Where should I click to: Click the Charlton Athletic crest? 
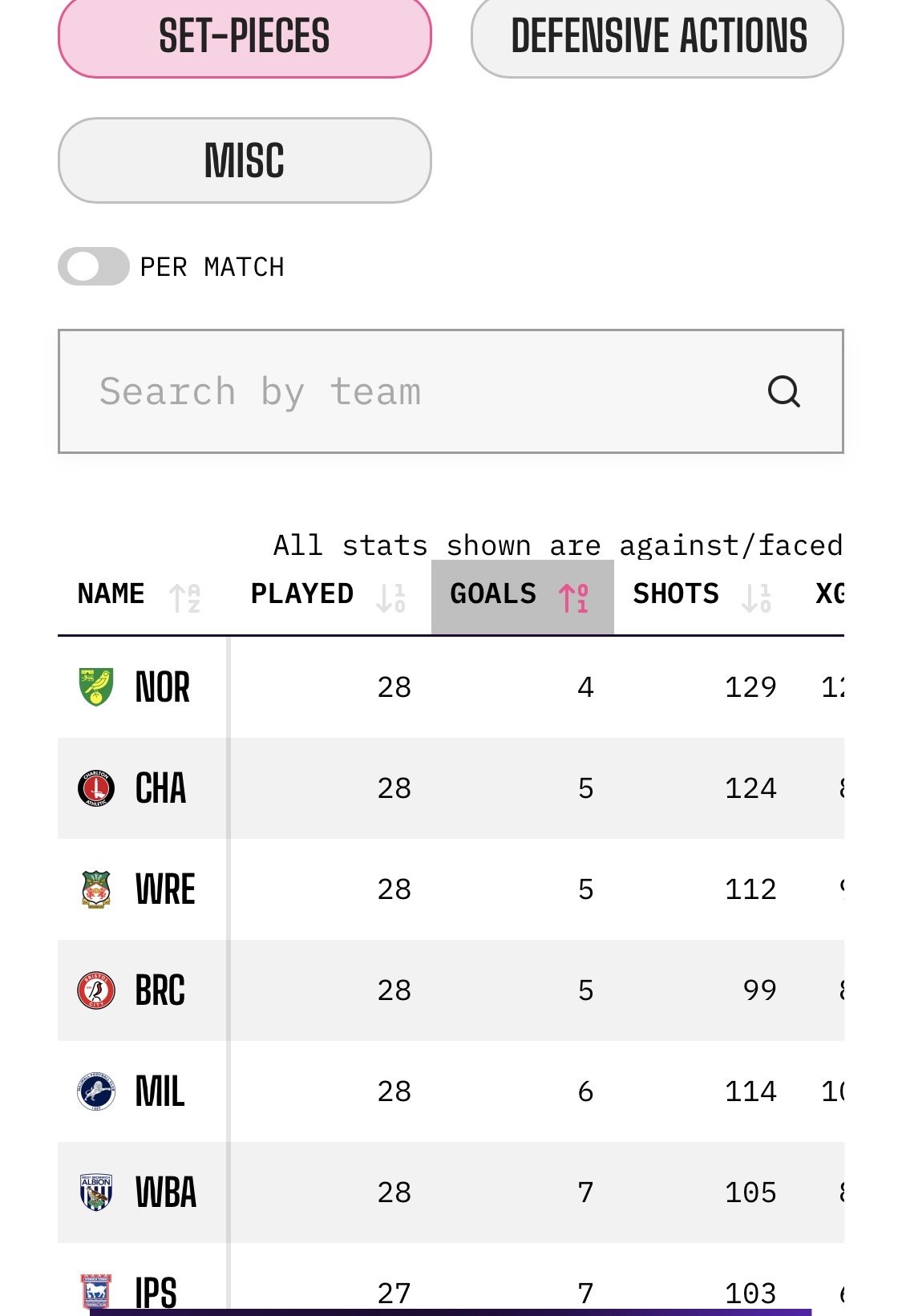coord(96,788)
